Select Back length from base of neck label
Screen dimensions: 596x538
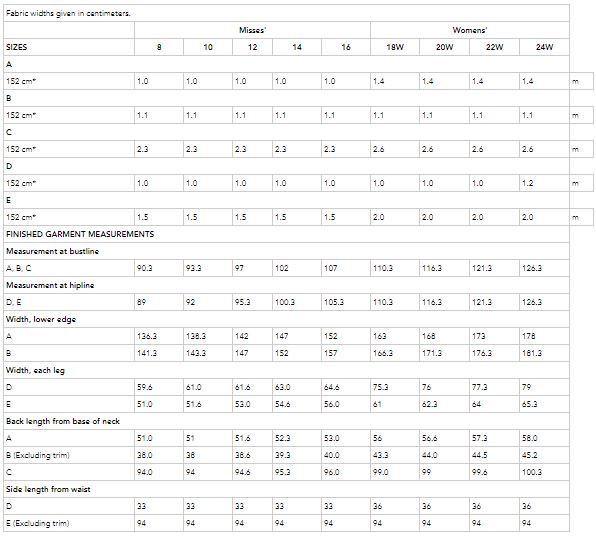[63, 421]
